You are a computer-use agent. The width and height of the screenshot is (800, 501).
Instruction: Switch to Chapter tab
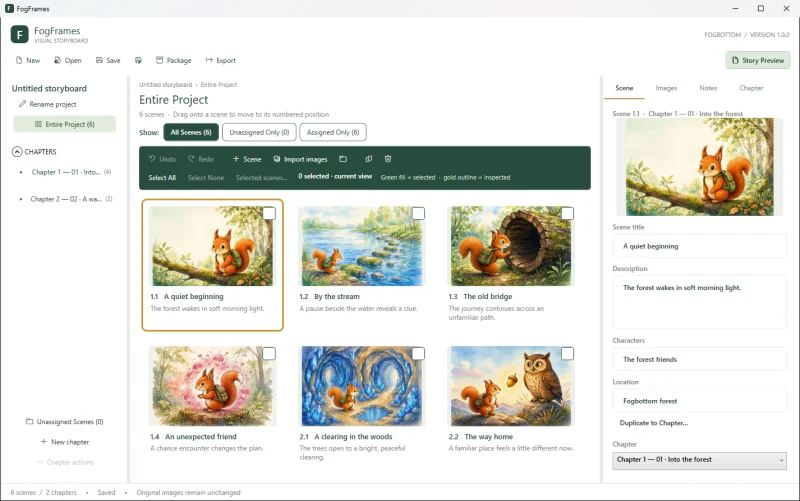751,88
